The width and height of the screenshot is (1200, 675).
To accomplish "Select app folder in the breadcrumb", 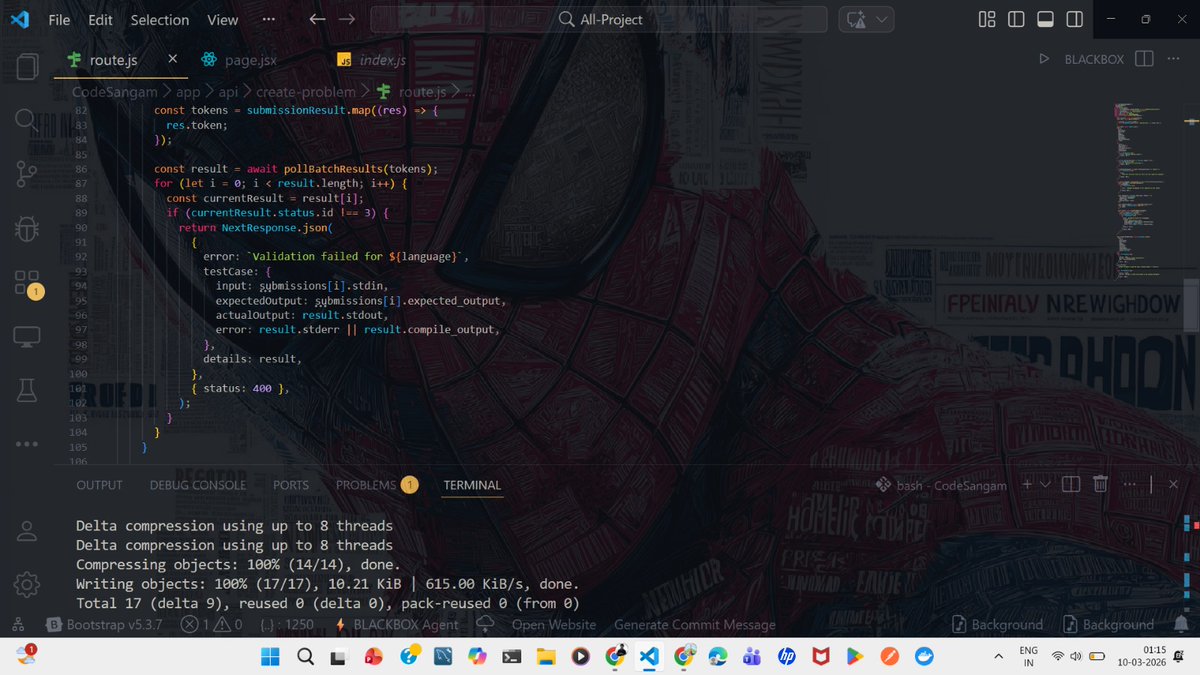I will point(188,91).
